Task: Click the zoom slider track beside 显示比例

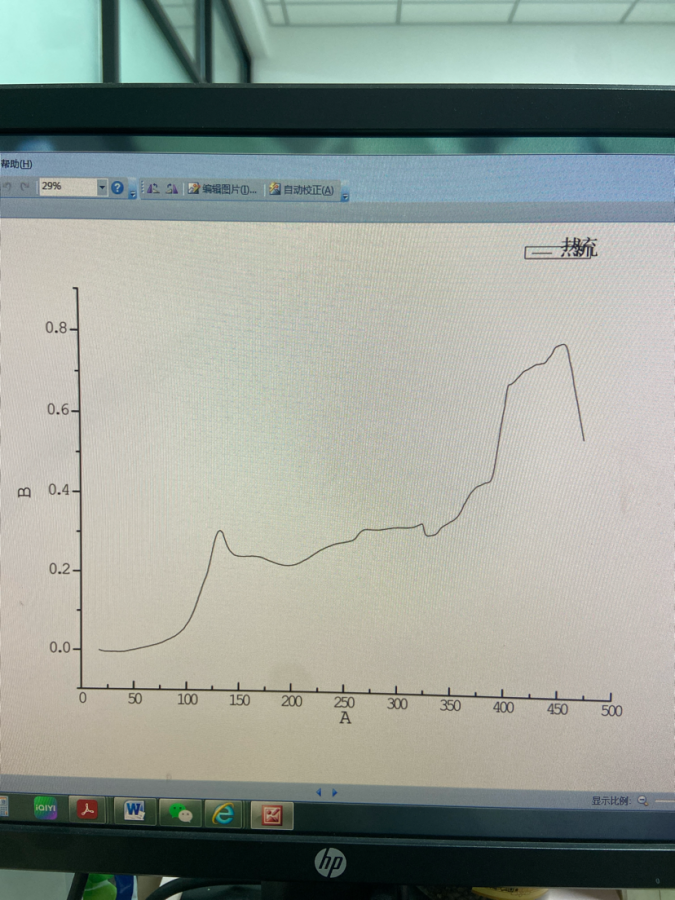Action: (x=665, y=801)
